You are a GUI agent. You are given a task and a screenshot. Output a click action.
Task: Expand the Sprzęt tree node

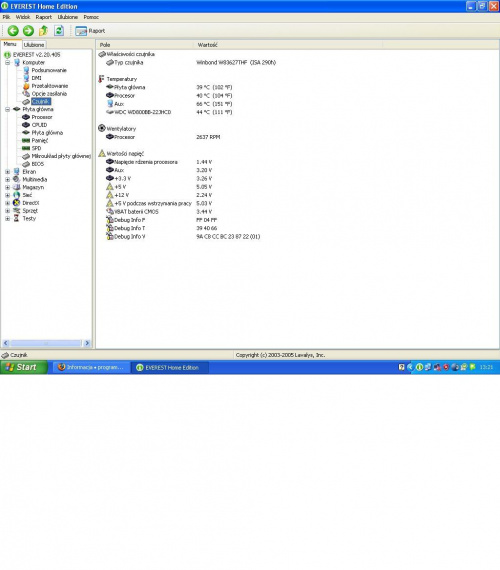click(7, 210)
